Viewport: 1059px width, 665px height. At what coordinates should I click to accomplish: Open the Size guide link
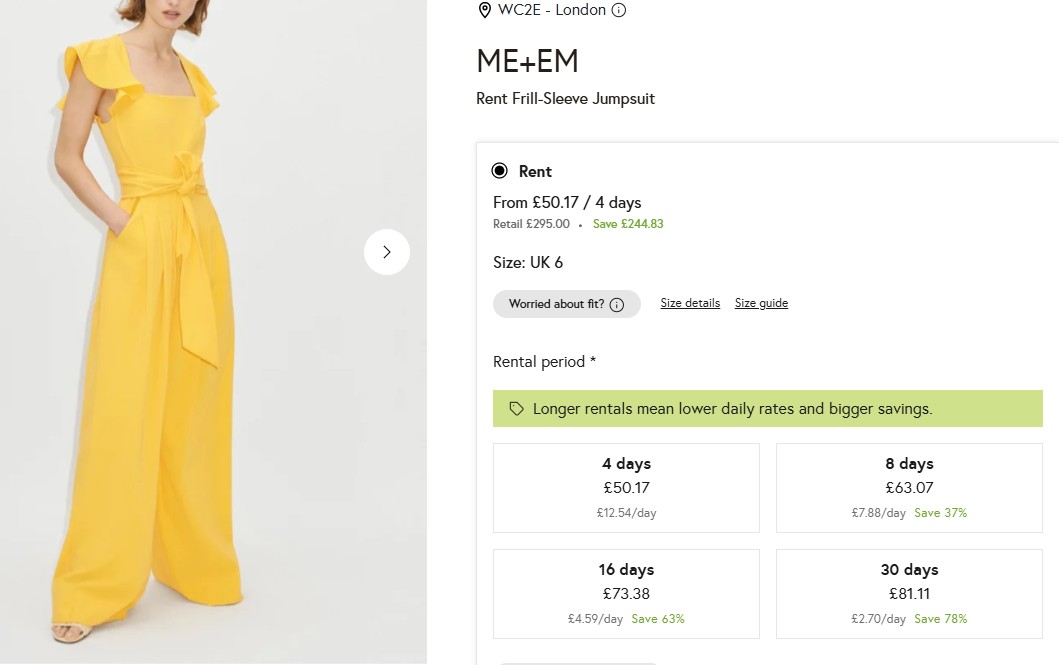[761, 303]
